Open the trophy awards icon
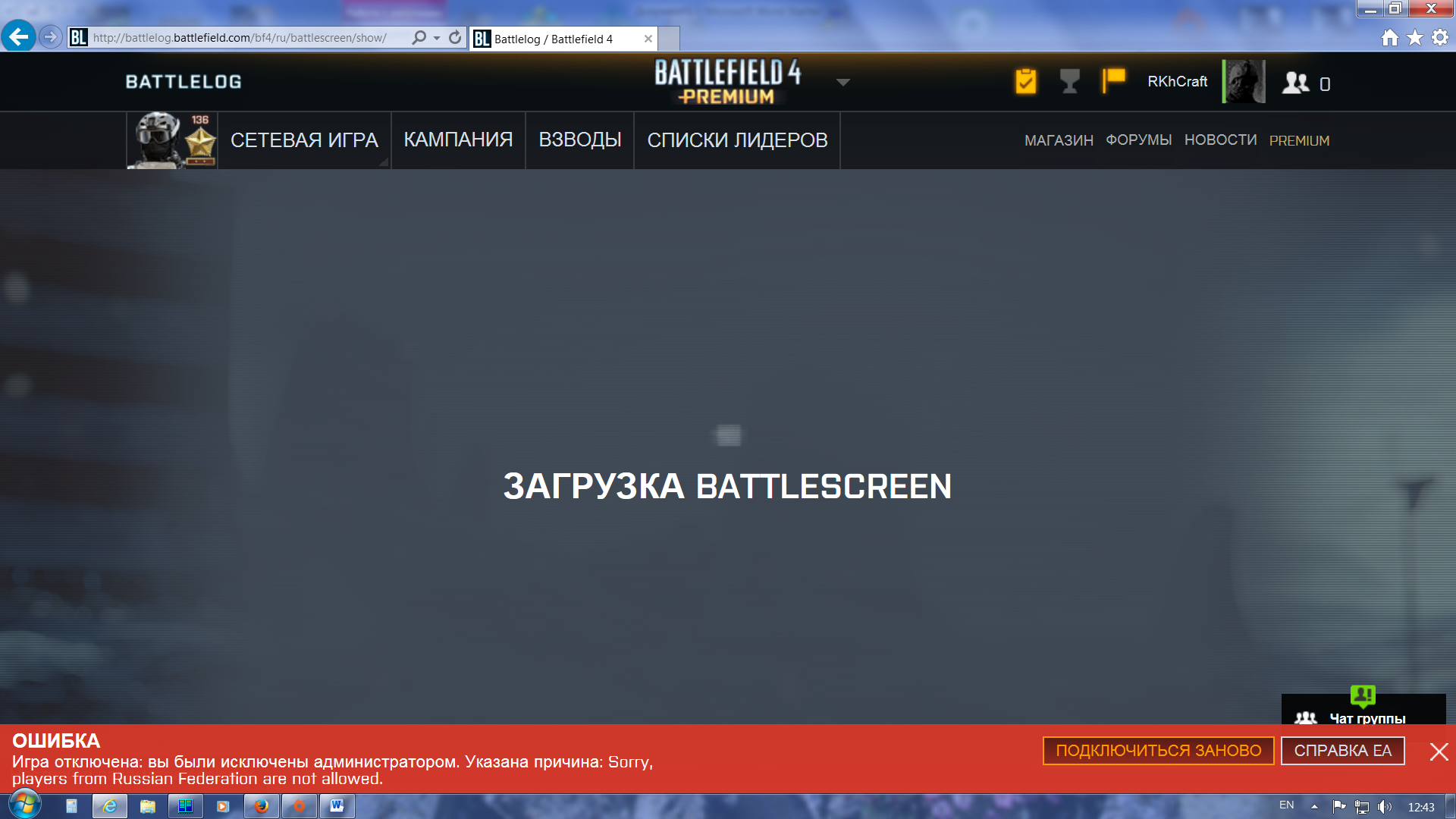Screen dimensions: 1456x819 pos(1069,81)
